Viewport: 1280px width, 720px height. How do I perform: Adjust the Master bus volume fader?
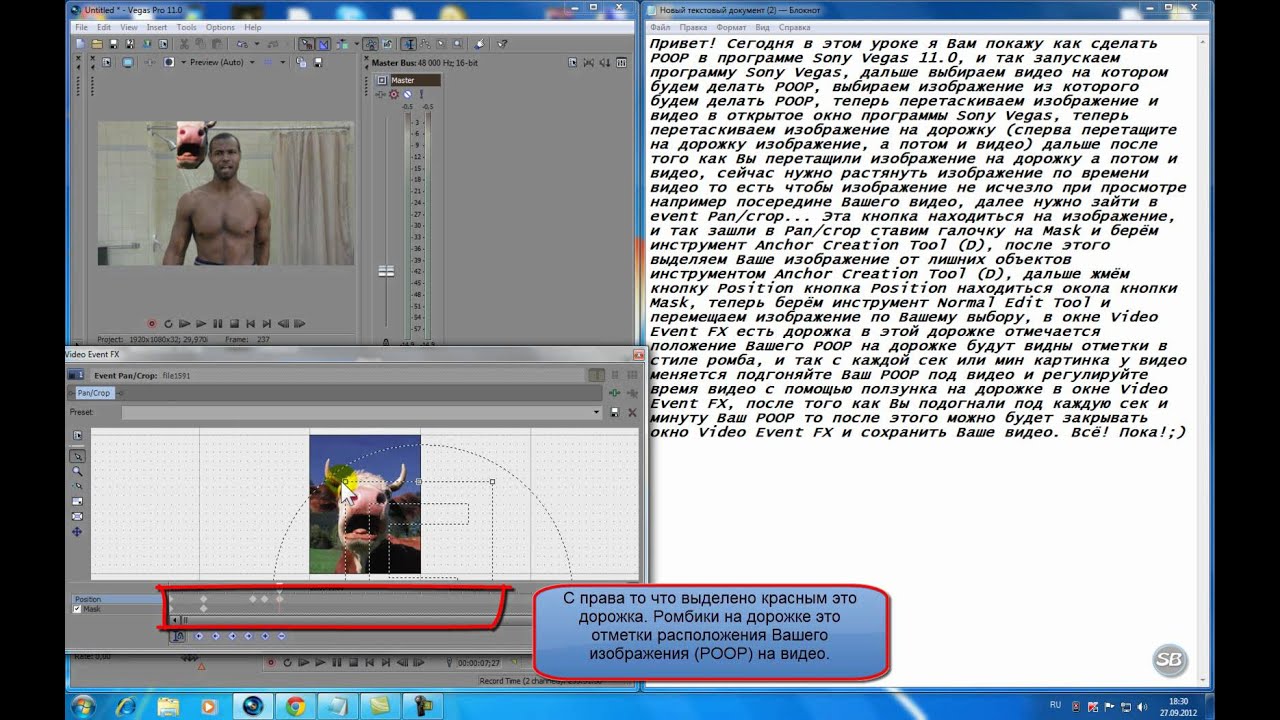[x=386, y=271]
